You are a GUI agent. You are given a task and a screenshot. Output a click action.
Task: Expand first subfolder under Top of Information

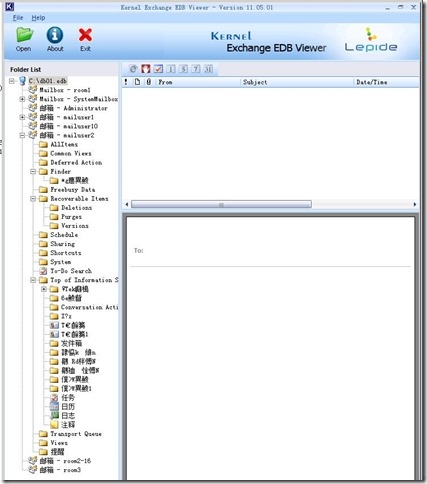(44, 289)
